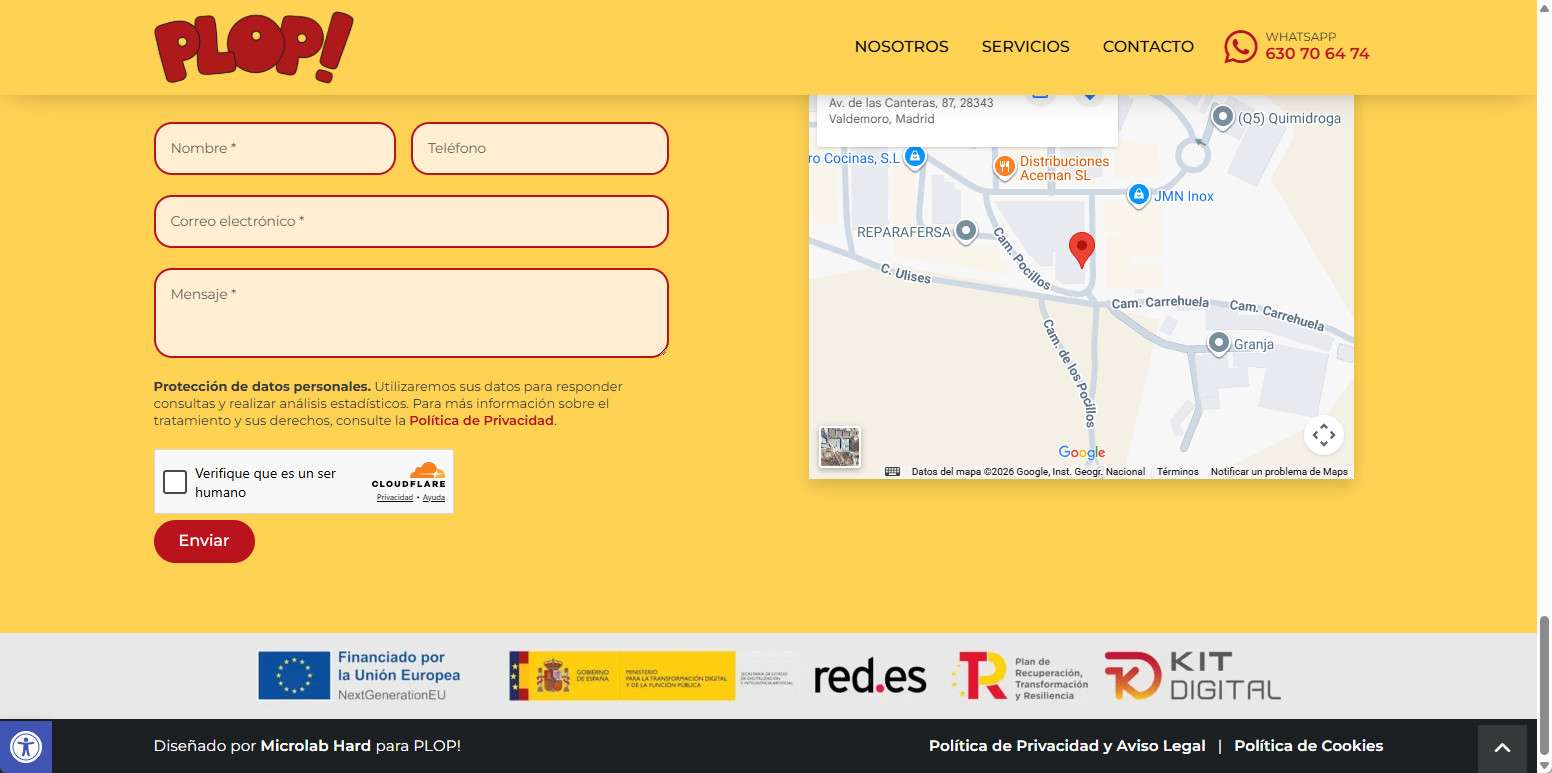Click the WhatsApp phone icon
Viewport: 1552px width, 773px height.
pos(1240,47)
